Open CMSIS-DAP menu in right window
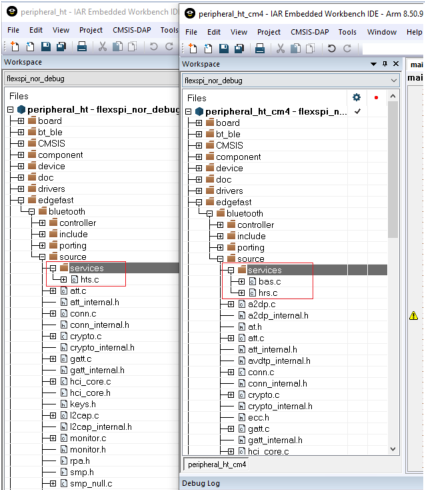 click(310, 32)
